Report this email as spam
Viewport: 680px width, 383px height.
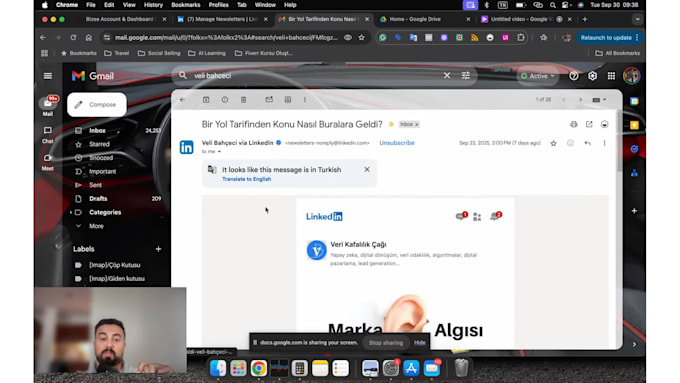pos(225,100)
